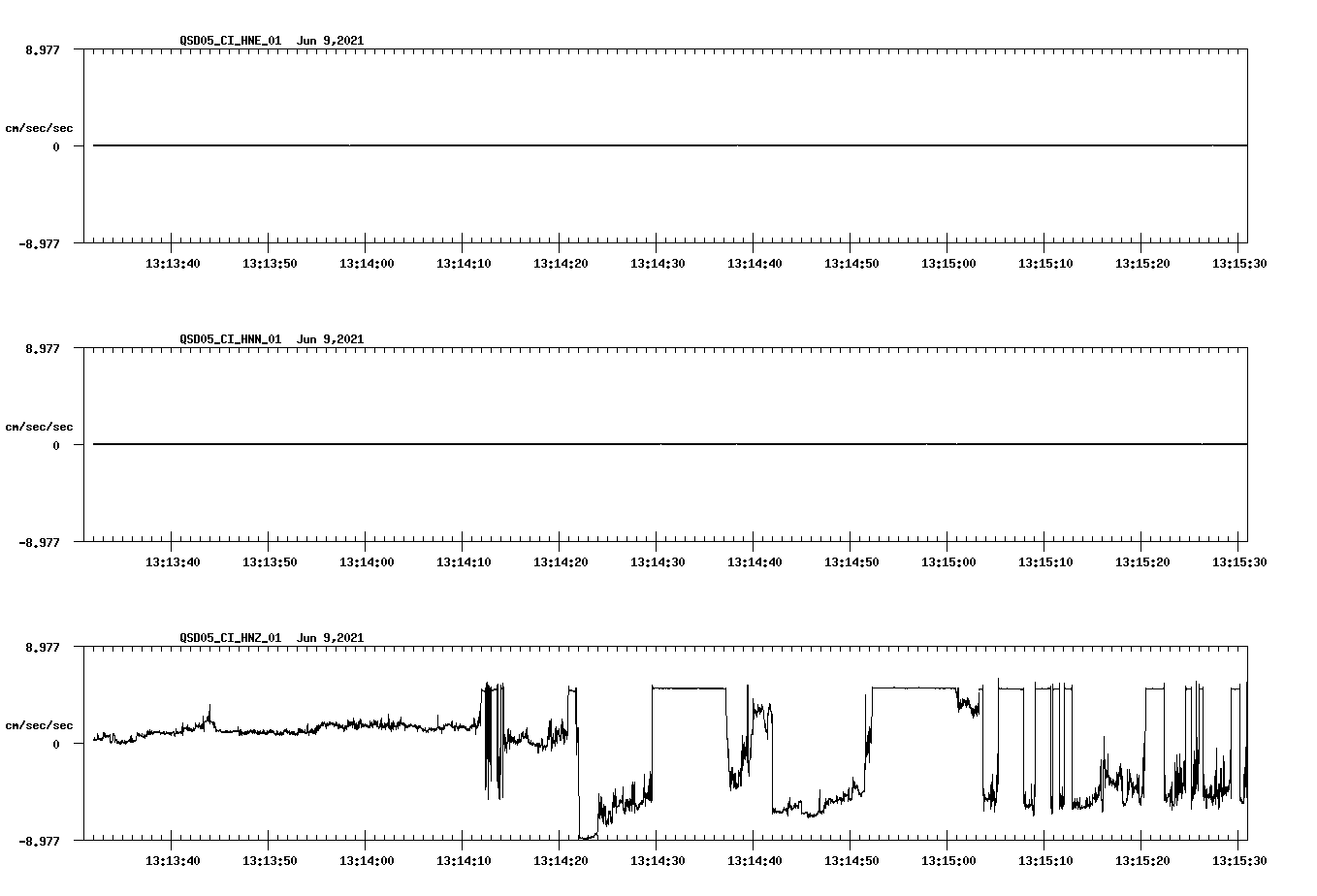1317x896 pixels.
Task: Select 13:14:10 tick label under HNN plot
Action: point(464,562)
